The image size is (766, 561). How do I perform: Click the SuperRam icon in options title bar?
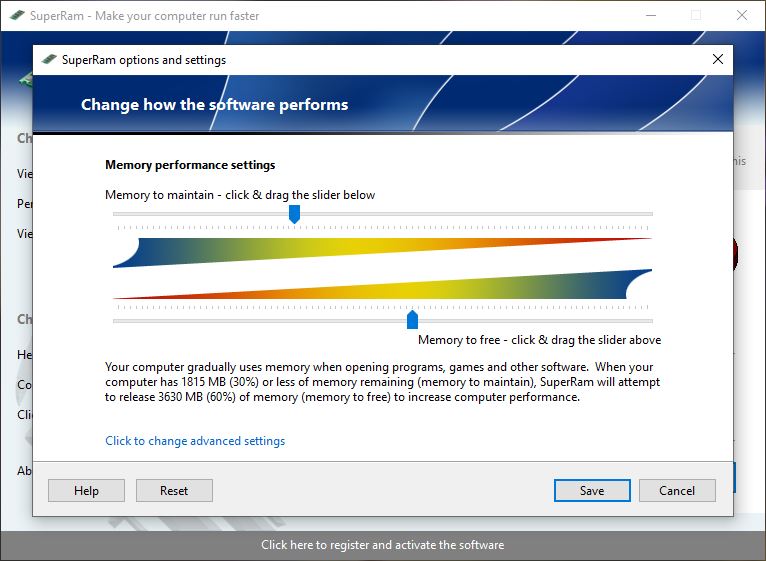(x=49, y=60)
